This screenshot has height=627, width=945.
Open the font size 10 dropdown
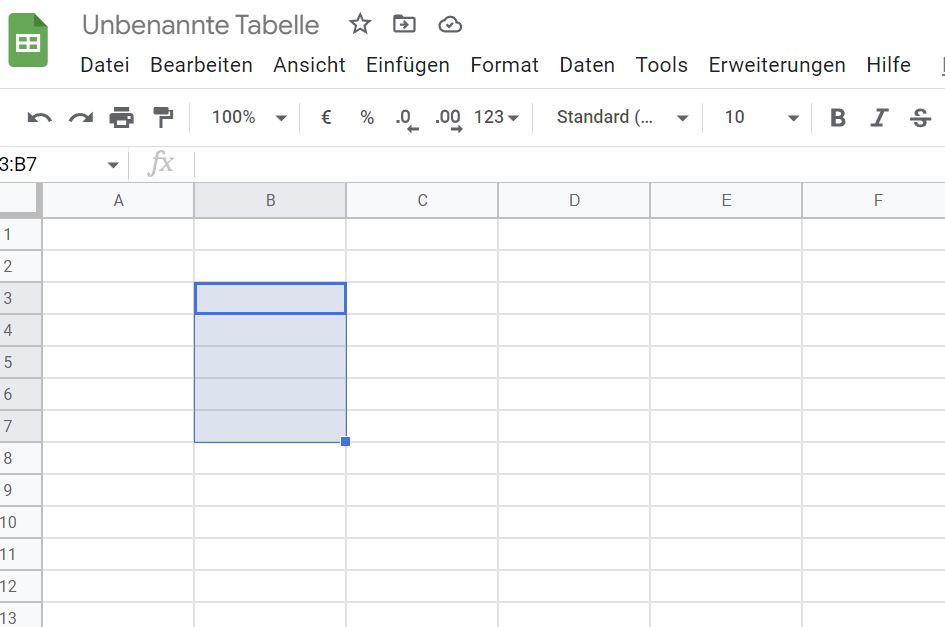pos(762,118)
